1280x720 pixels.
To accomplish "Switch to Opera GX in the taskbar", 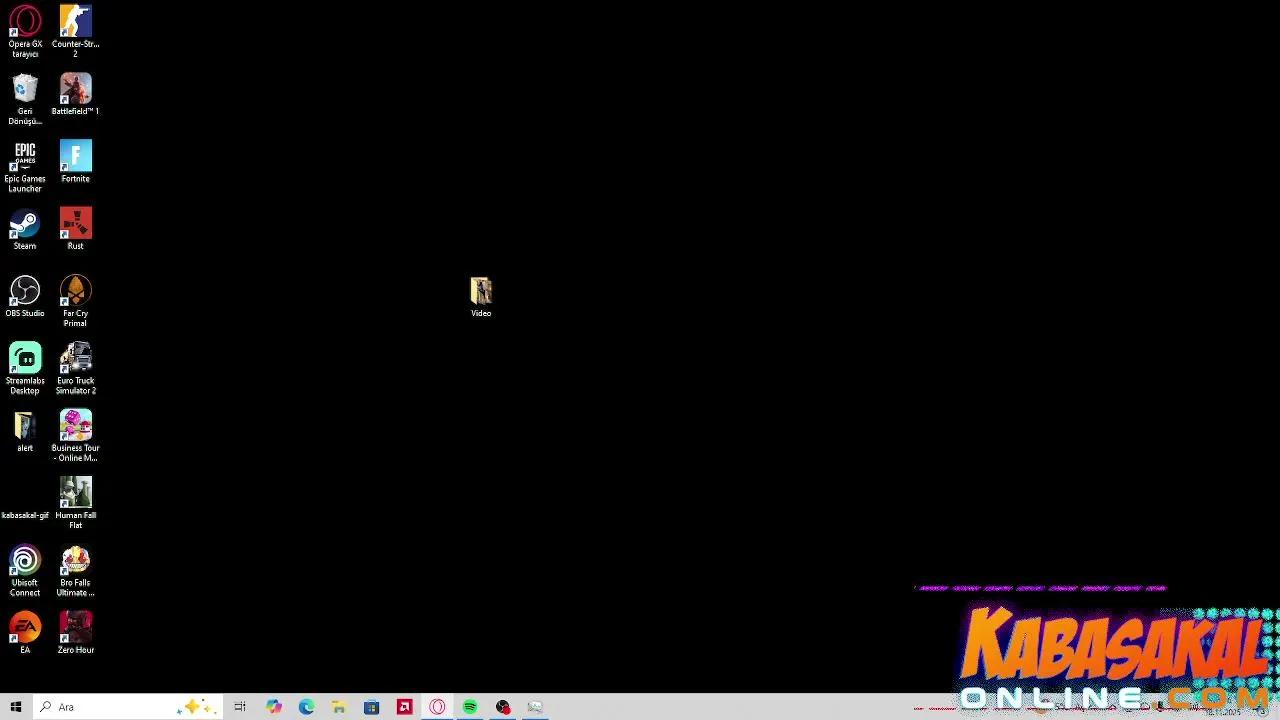I will point(437,707).
